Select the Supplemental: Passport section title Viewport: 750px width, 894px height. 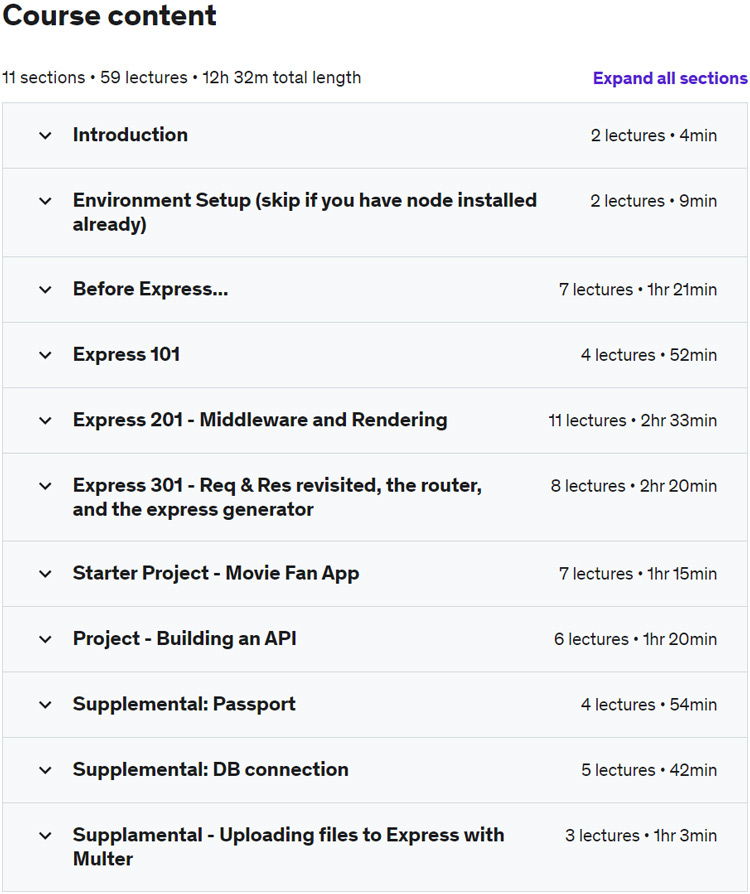[x=184, y=704]
